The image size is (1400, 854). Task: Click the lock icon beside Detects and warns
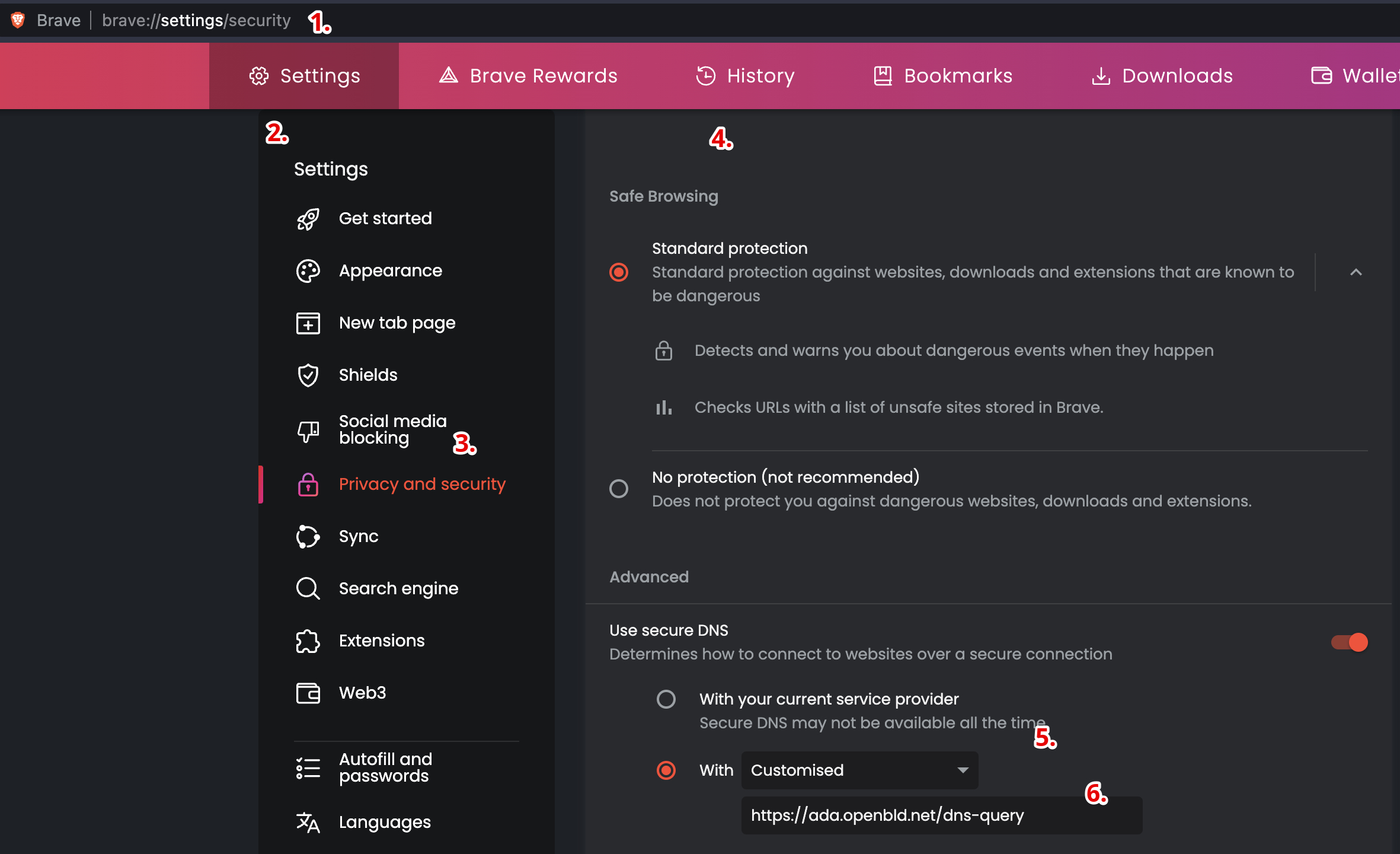(664, 350)
